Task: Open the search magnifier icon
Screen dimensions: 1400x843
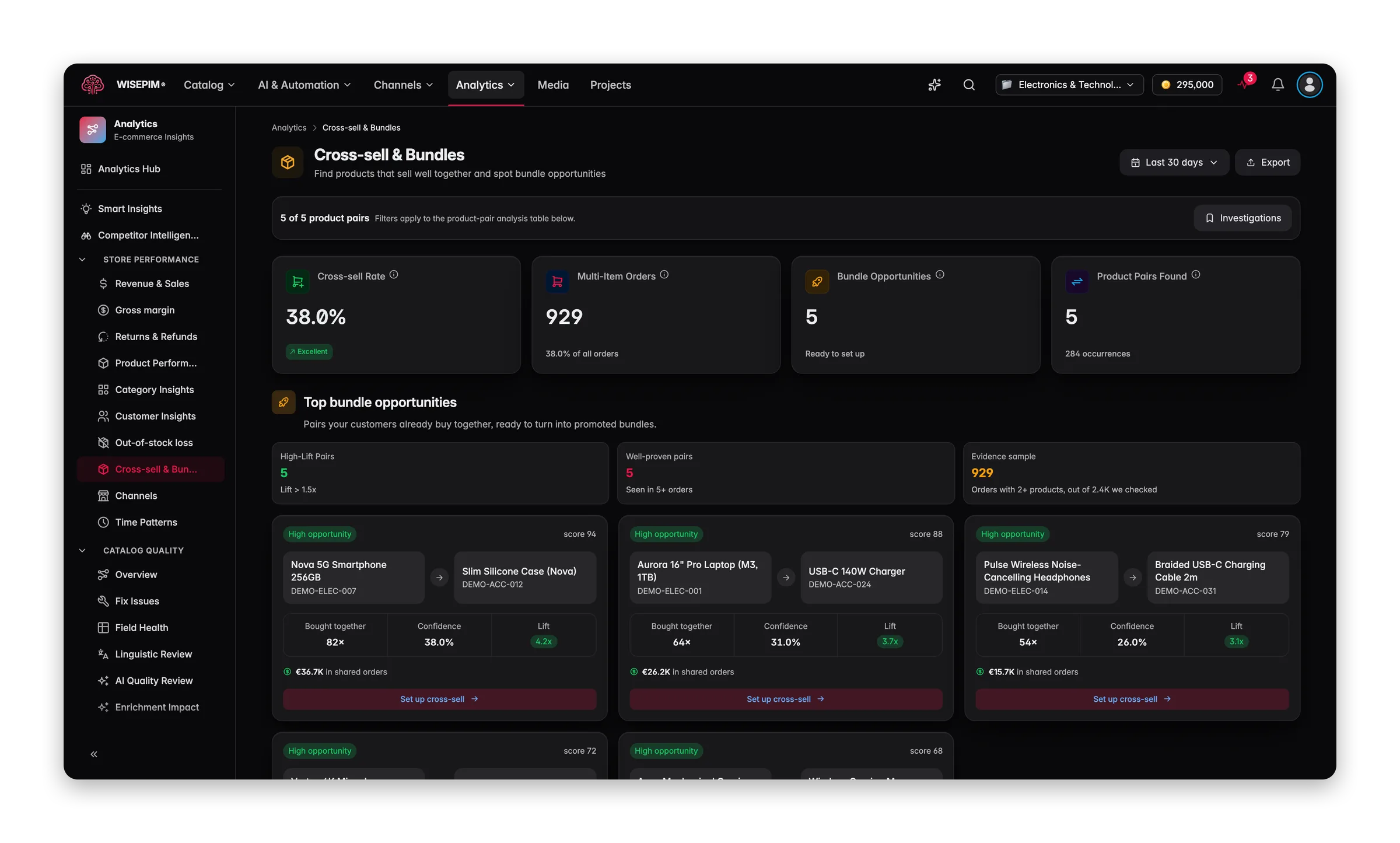Action: click(969, 85)
